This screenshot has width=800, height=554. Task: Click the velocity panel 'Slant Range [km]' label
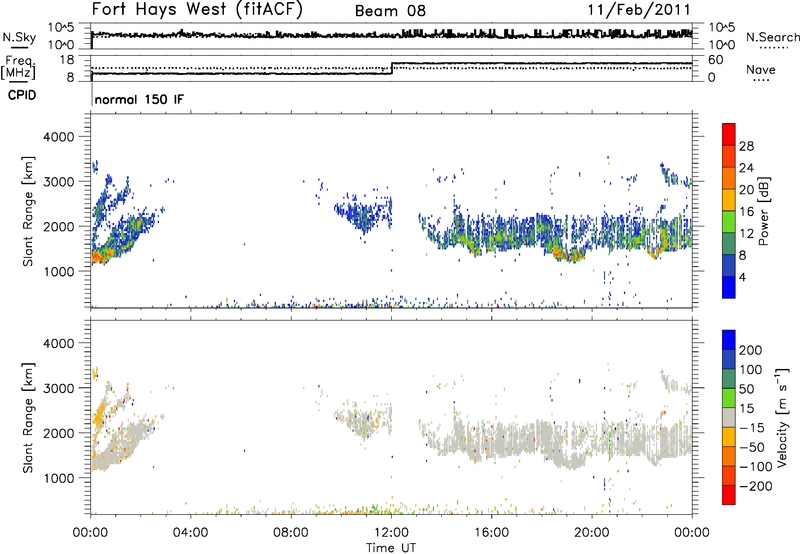coord(28,417)
